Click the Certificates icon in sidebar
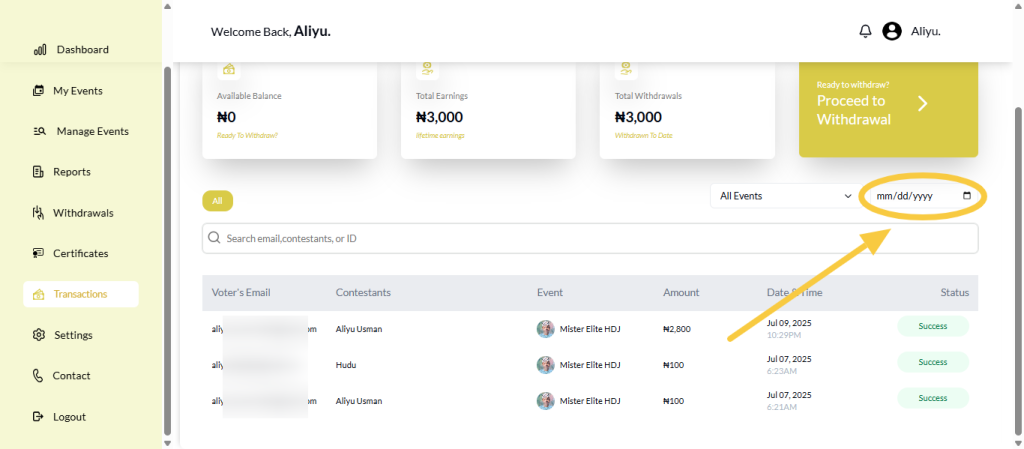1024x449 pixels. click(x=38, y=254)
